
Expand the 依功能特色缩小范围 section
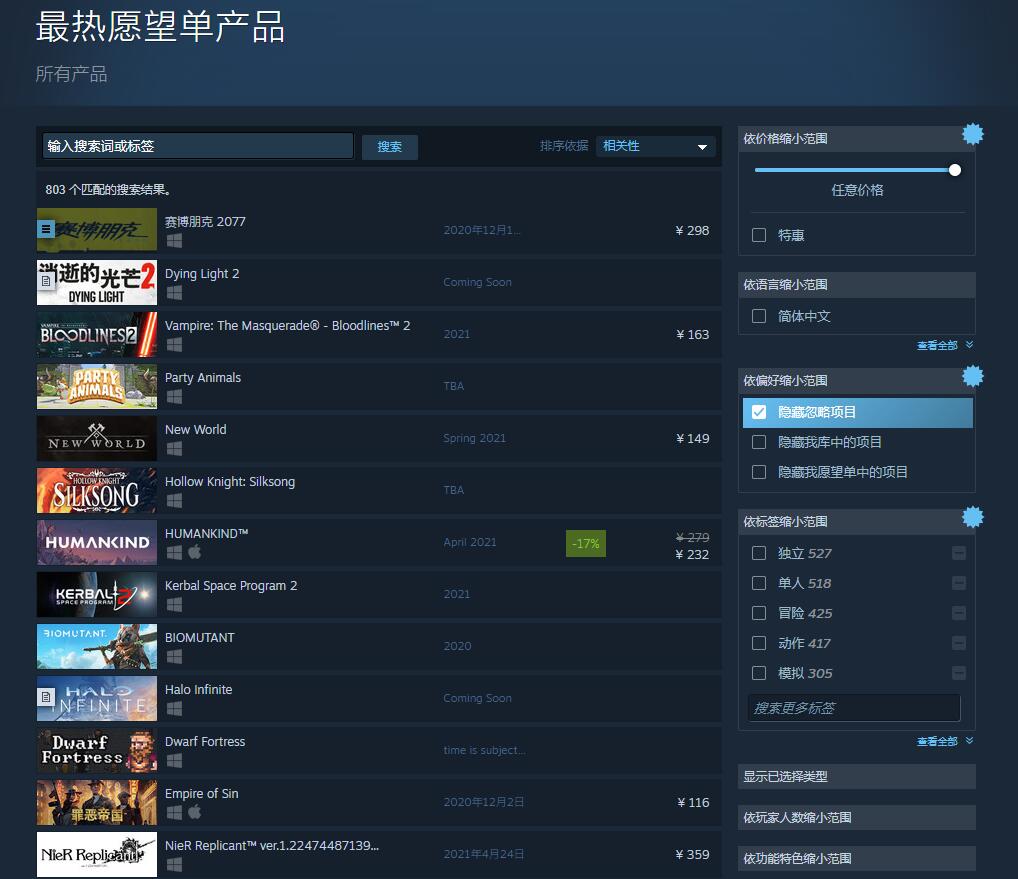point(856,858)
